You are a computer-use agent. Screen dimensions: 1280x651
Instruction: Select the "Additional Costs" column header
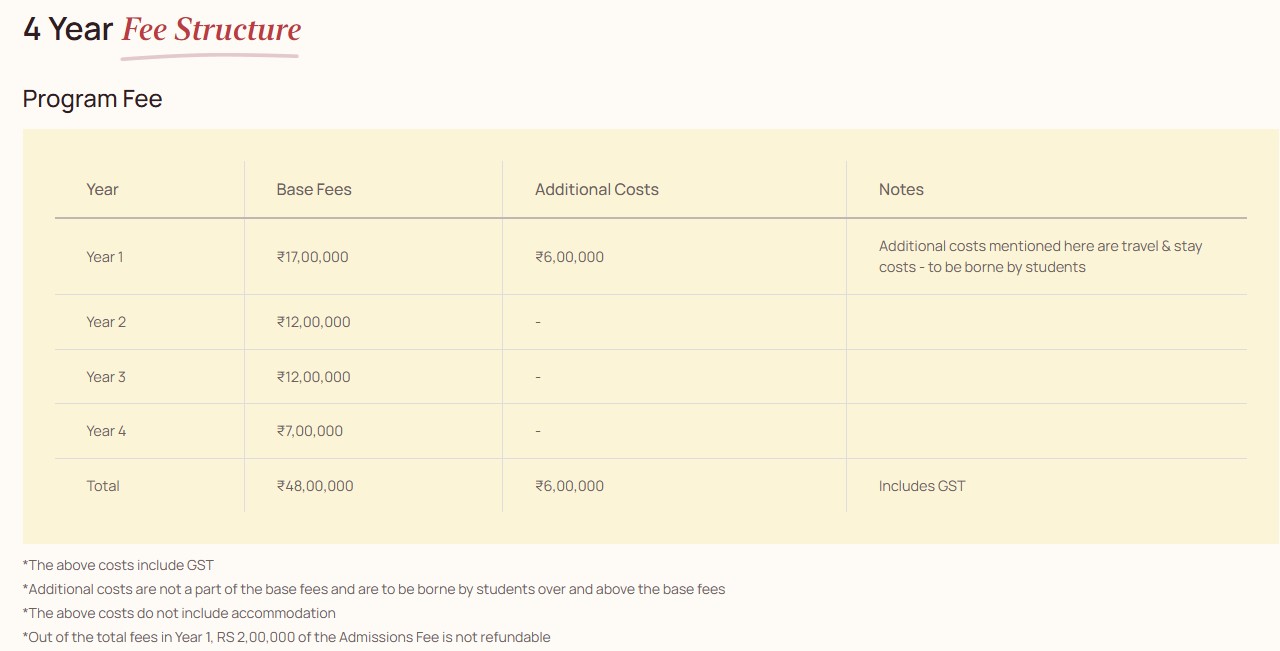pyautogui.click(x=596, y=189)
